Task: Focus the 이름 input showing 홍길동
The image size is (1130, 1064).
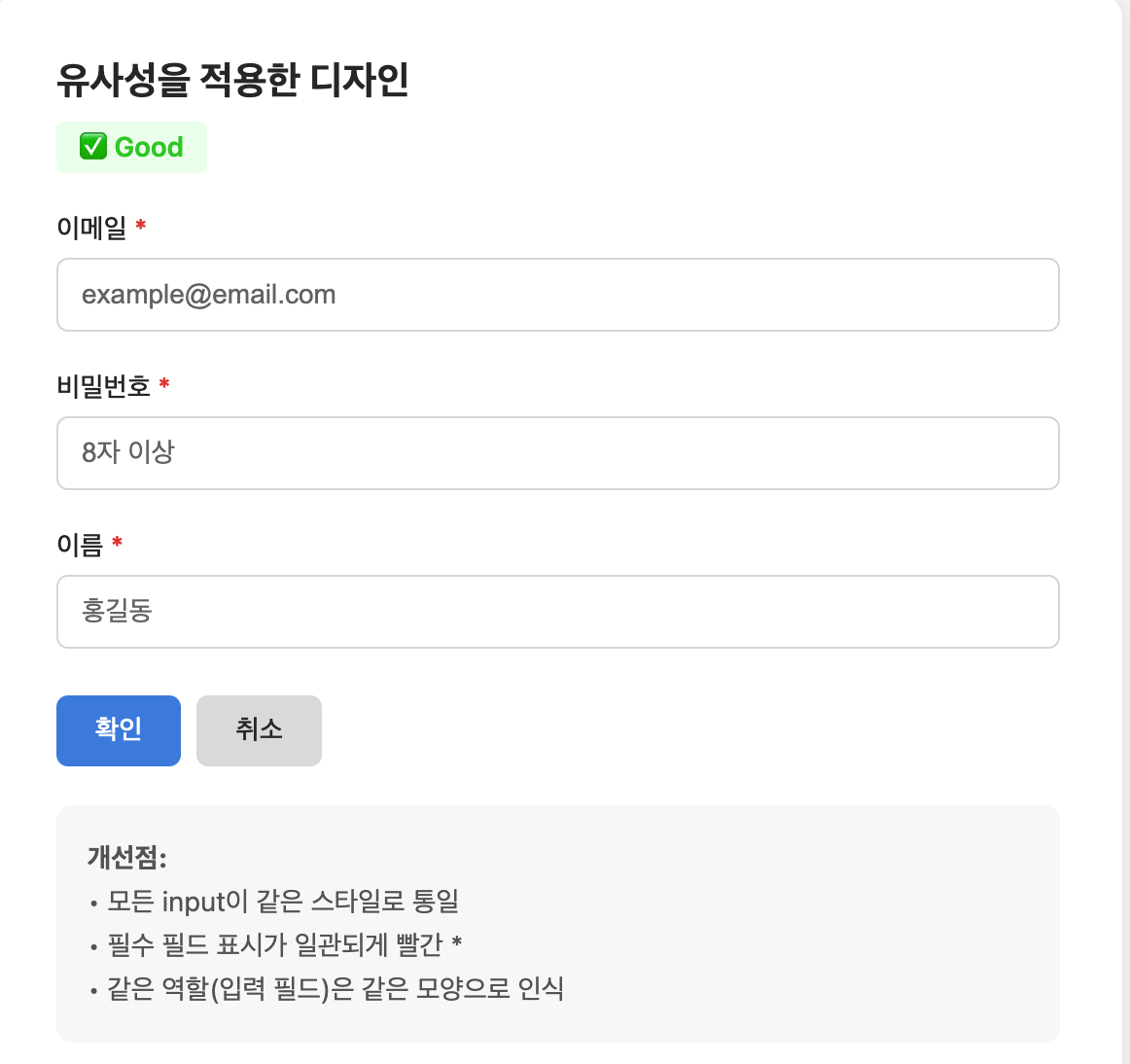Action: [557, 612]
